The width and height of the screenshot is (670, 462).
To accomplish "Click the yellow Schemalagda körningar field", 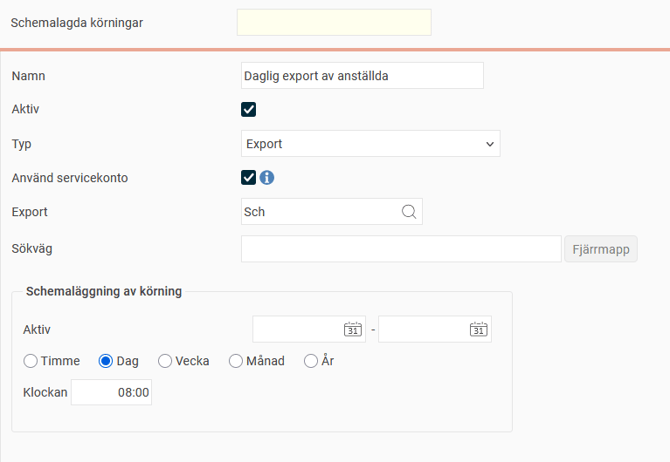I will pyautogui.click(x=334, y=22).
